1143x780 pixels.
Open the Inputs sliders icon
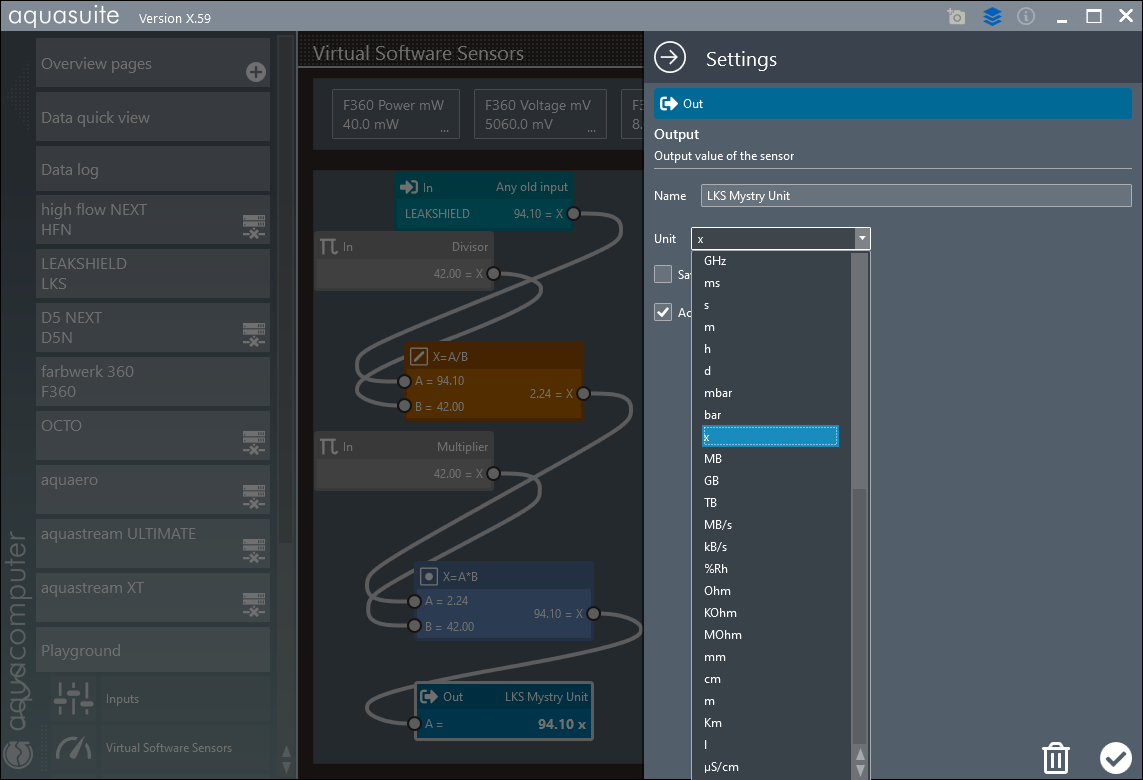click(x=73, y=699)
